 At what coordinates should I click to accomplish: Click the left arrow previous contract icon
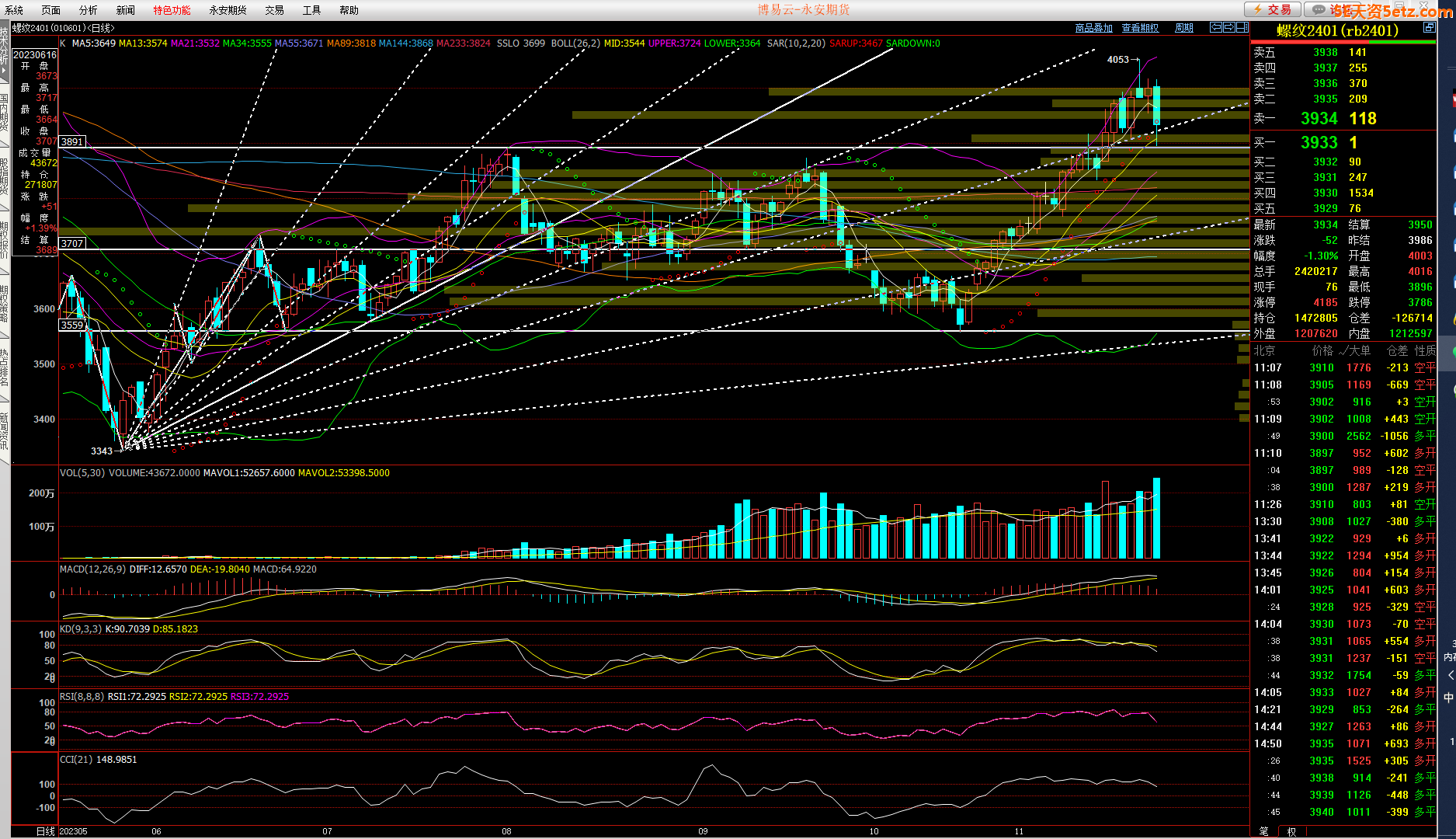click(x=1216, y=27)
